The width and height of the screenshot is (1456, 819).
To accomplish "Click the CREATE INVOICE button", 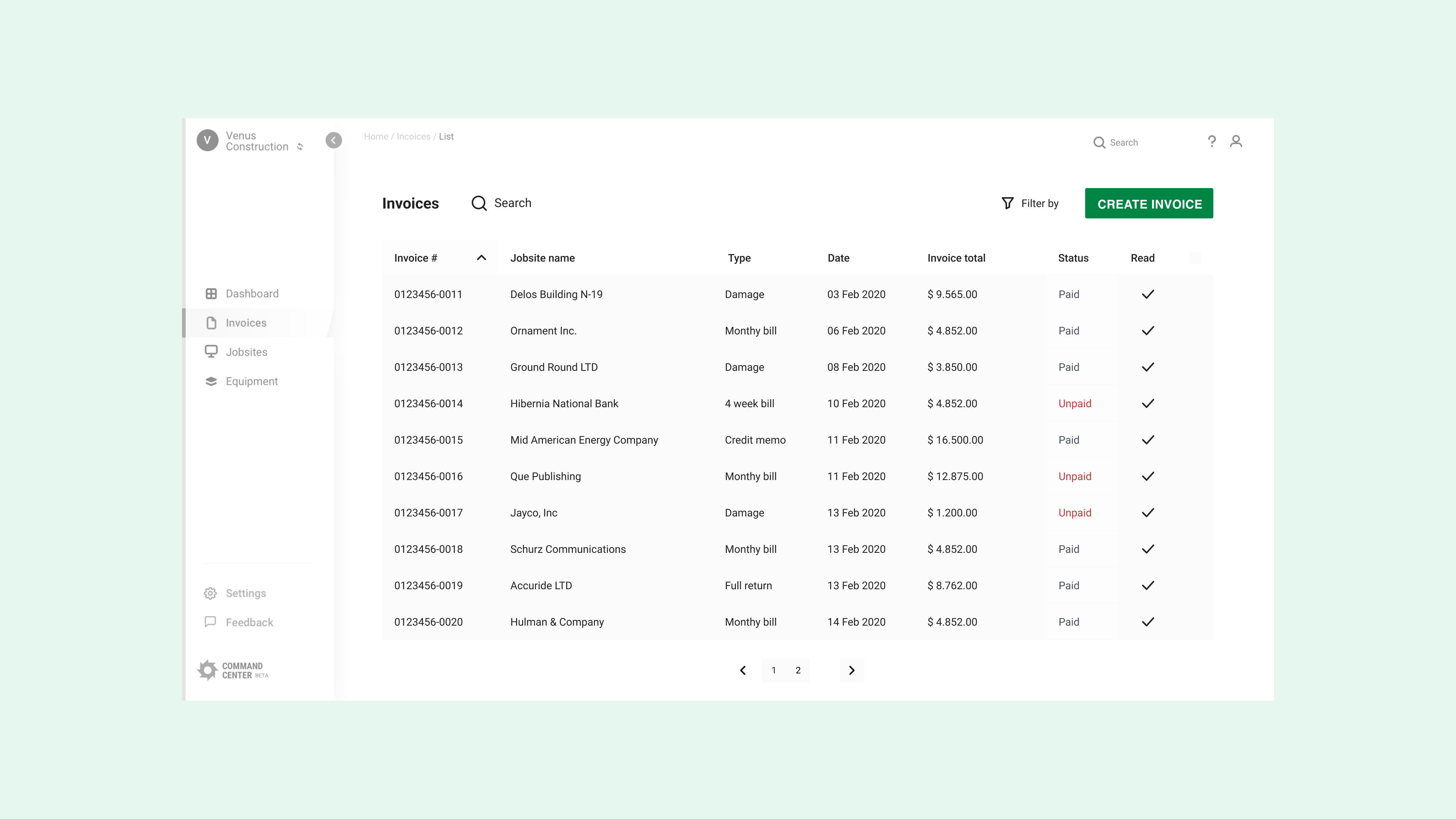I will point(1148,204).
